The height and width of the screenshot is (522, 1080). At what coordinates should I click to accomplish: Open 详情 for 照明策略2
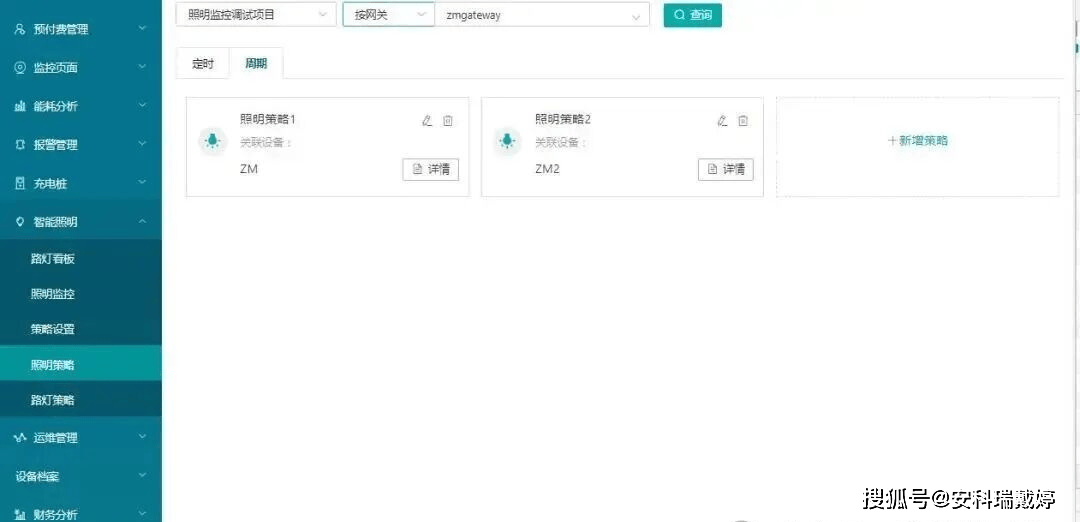point(726,169)
